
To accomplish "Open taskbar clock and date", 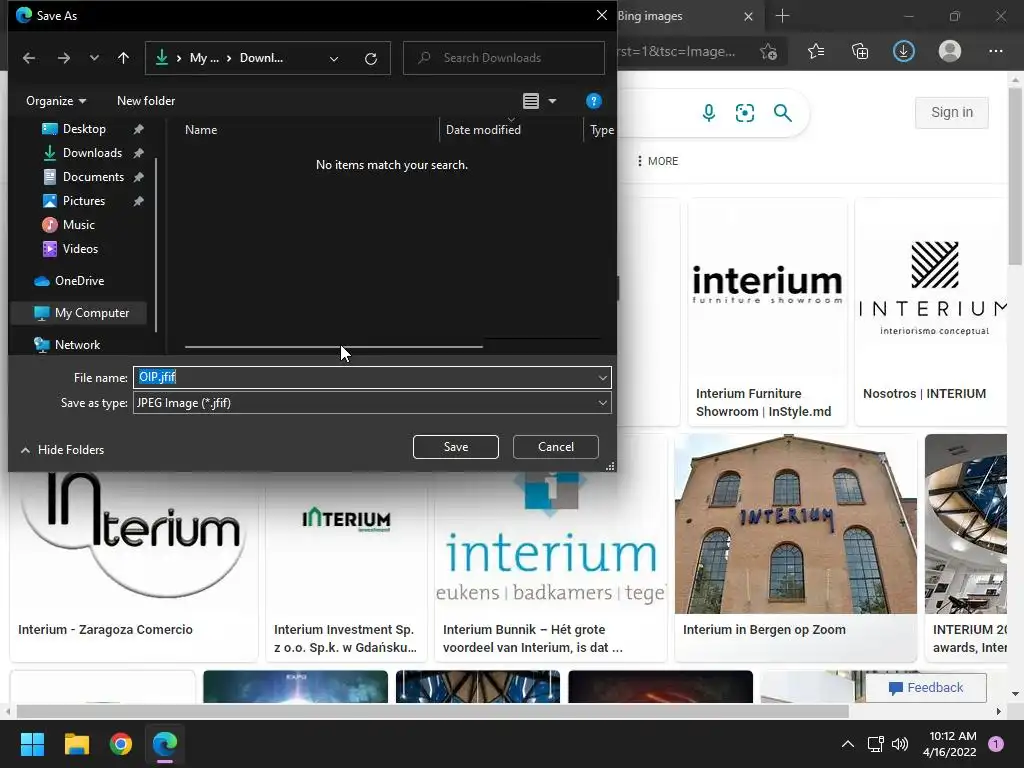I will pyautogui.click(x=950, y=744).
